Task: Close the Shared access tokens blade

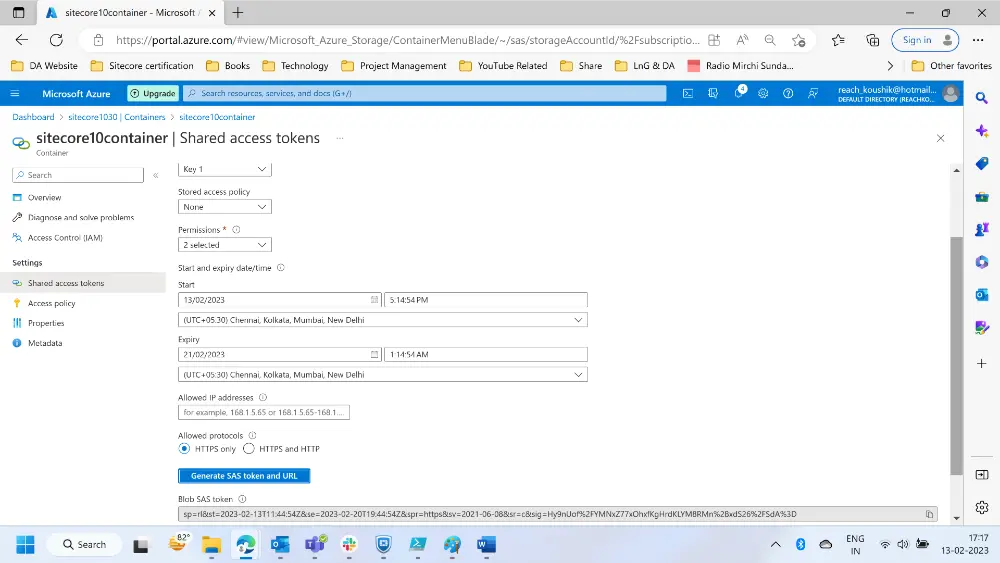Action: (940, 138)
